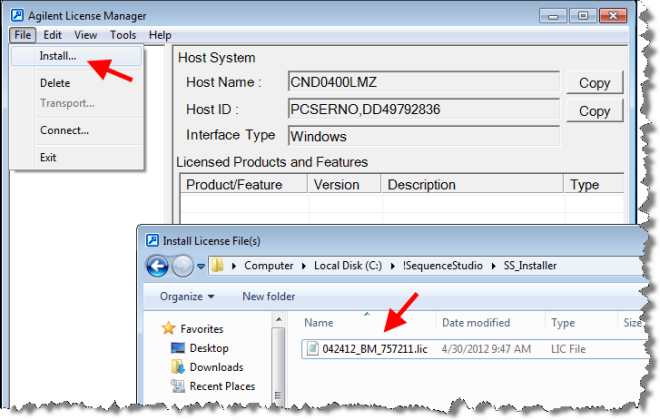The height and width of the screenshot is (420, 660).
Task: Click the Favorites star icon
Action: click(168, 328)
